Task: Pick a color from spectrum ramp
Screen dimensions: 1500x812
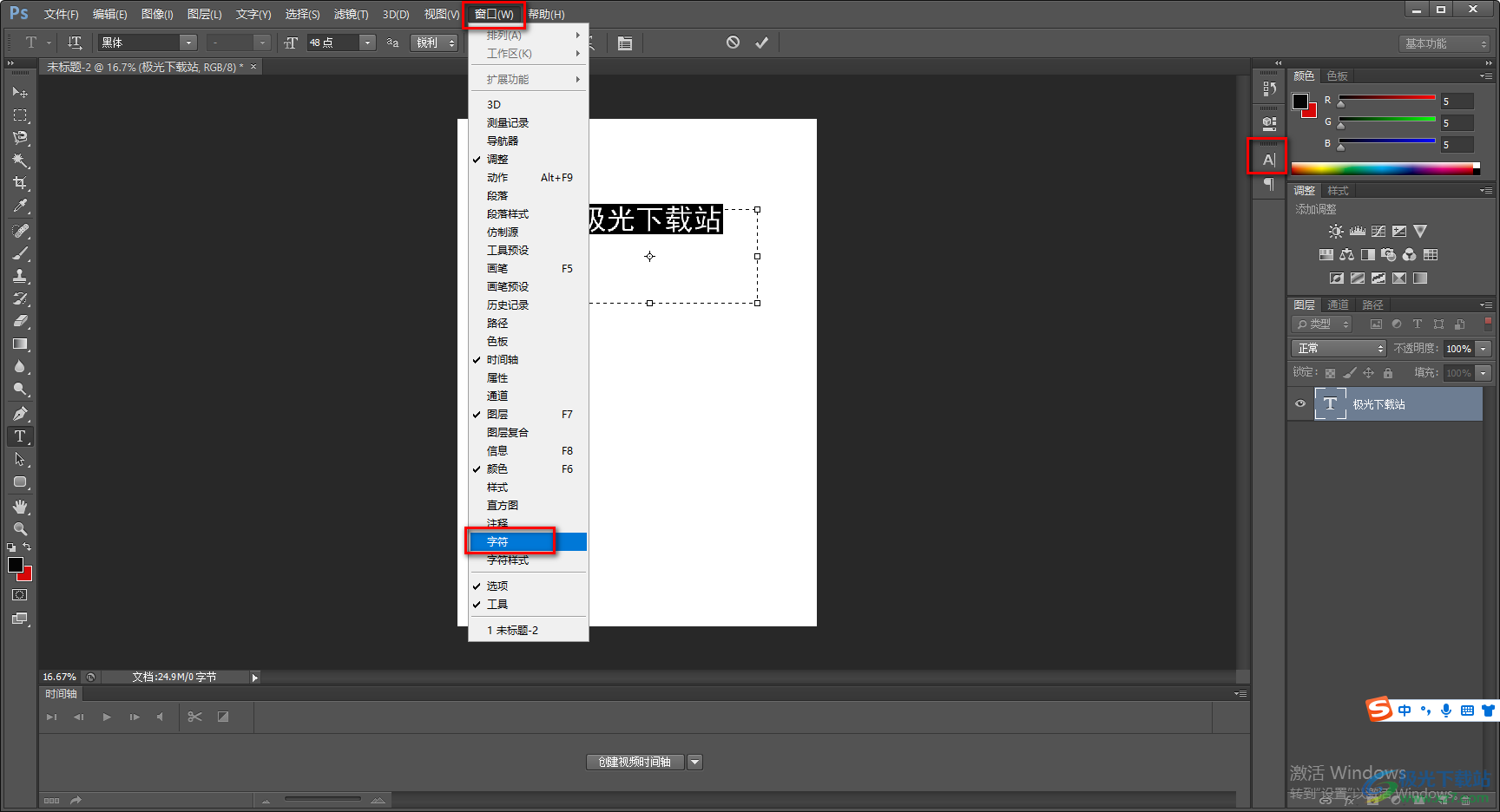Action: click(x=1385, y=168)
